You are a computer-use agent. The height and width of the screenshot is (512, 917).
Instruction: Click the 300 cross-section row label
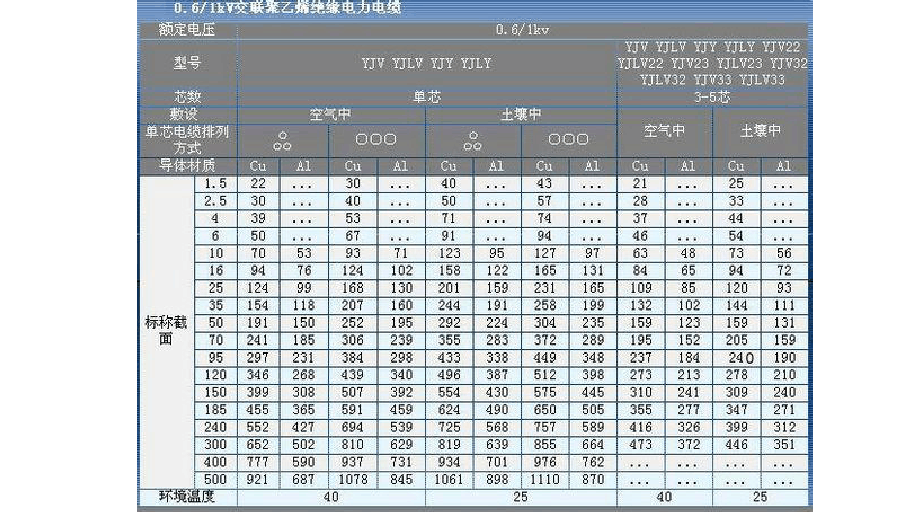215,445
